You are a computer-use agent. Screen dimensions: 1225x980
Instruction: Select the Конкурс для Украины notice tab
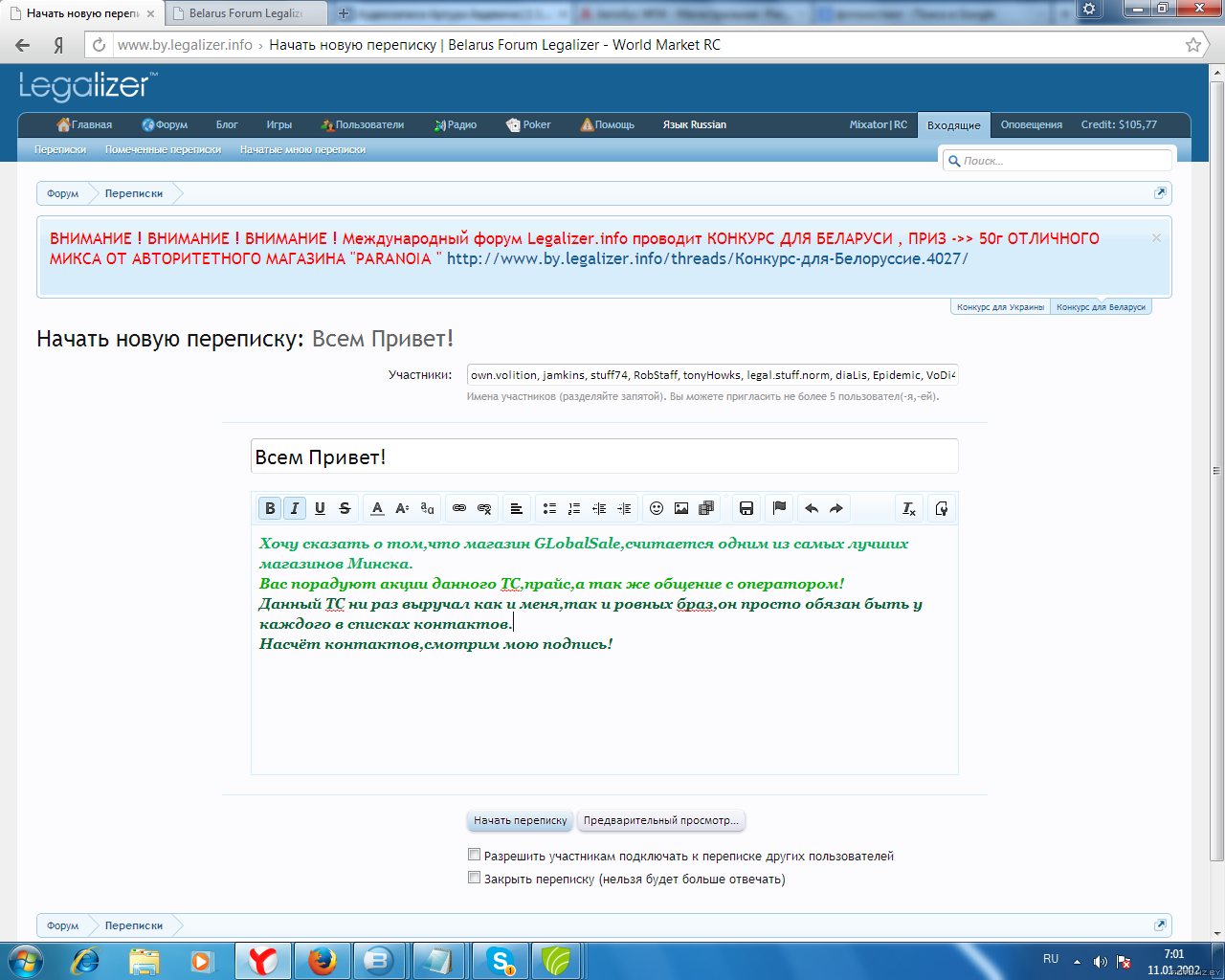(x=1001, y=307)
